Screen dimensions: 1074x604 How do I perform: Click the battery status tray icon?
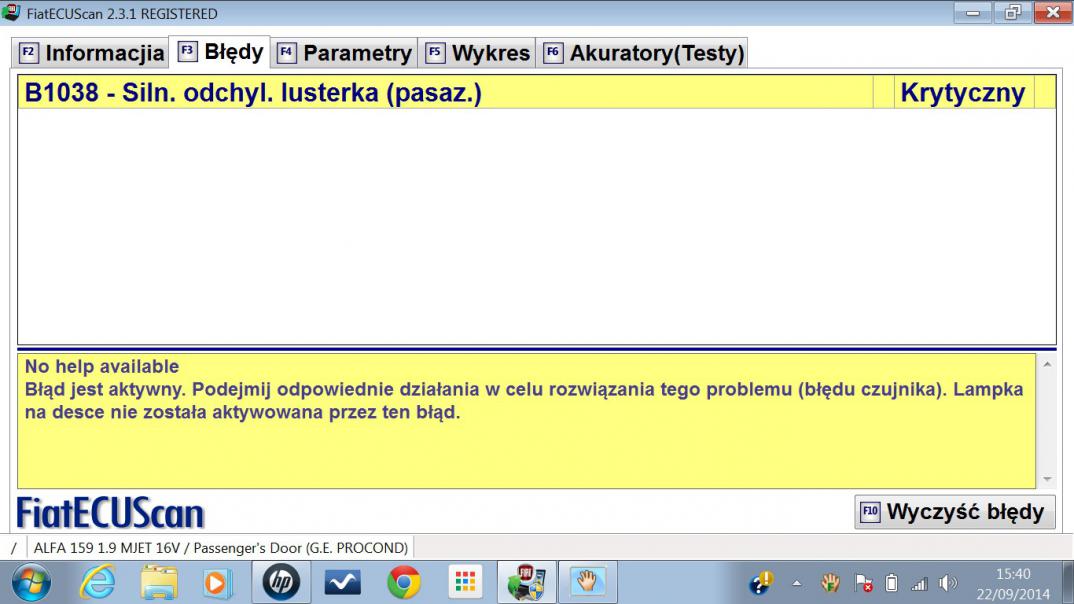point(891,583)
